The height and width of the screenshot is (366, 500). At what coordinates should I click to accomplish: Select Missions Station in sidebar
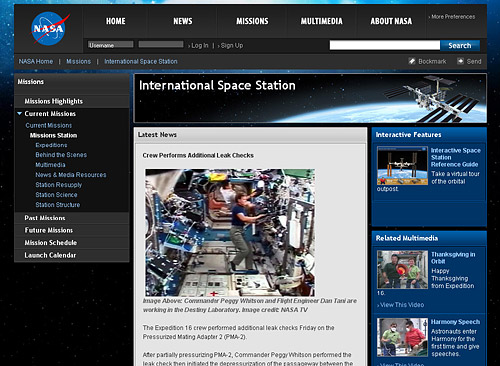53,135
